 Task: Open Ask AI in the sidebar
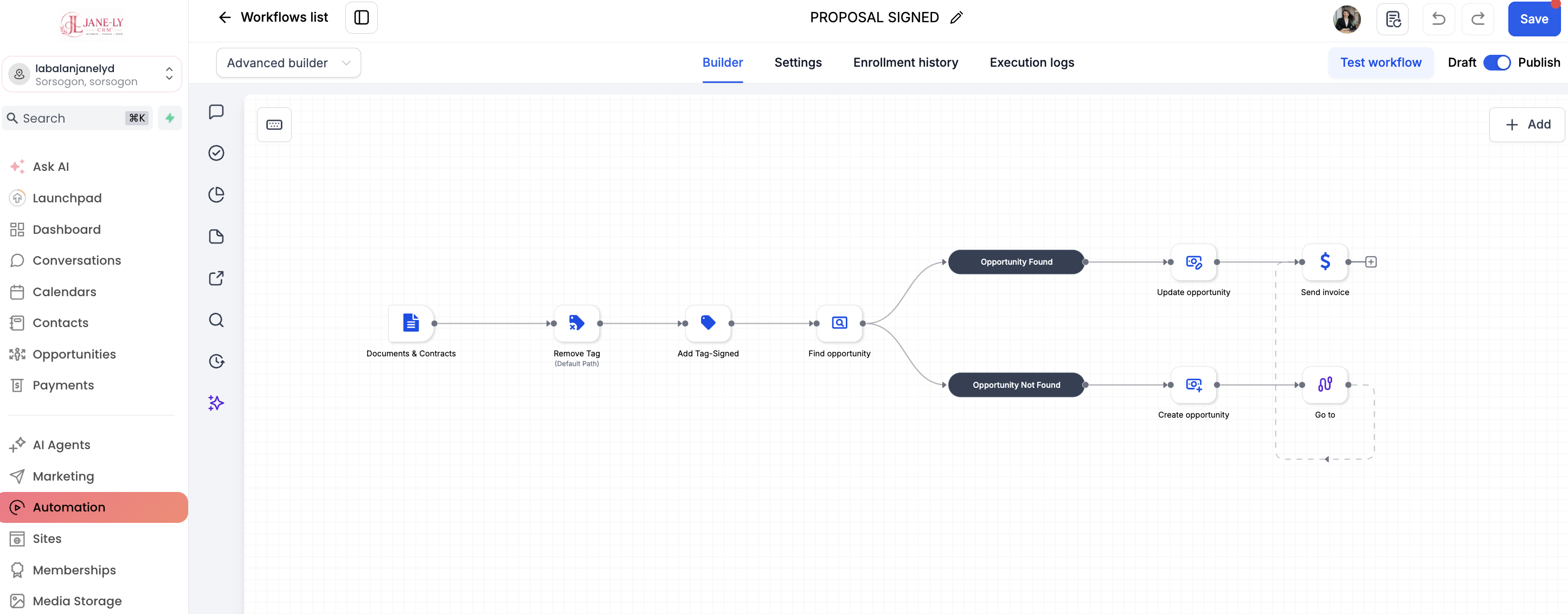[x=50, y=167]
